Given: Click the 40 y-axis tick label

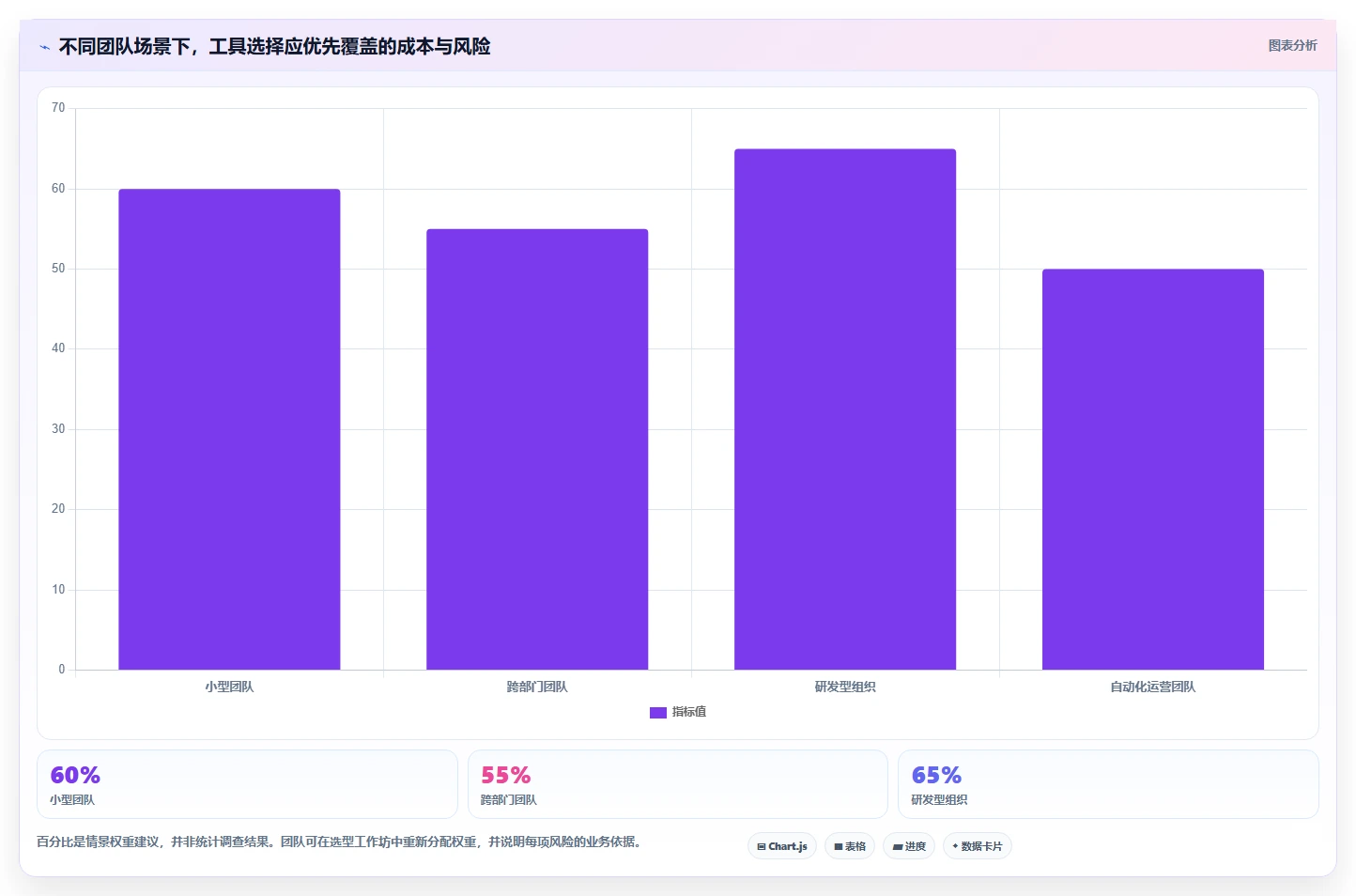Looking at the screenshot, I should pos(58,348).
